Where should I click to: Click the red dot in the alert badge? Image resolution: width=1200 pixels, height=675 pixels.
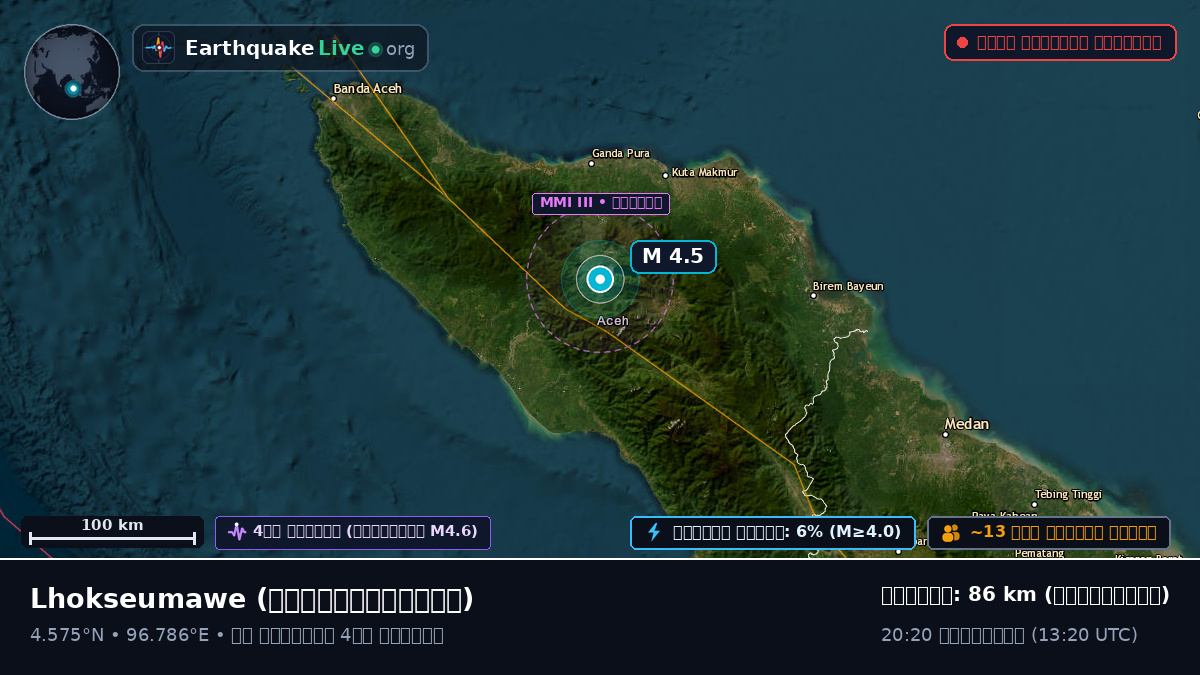962,42
